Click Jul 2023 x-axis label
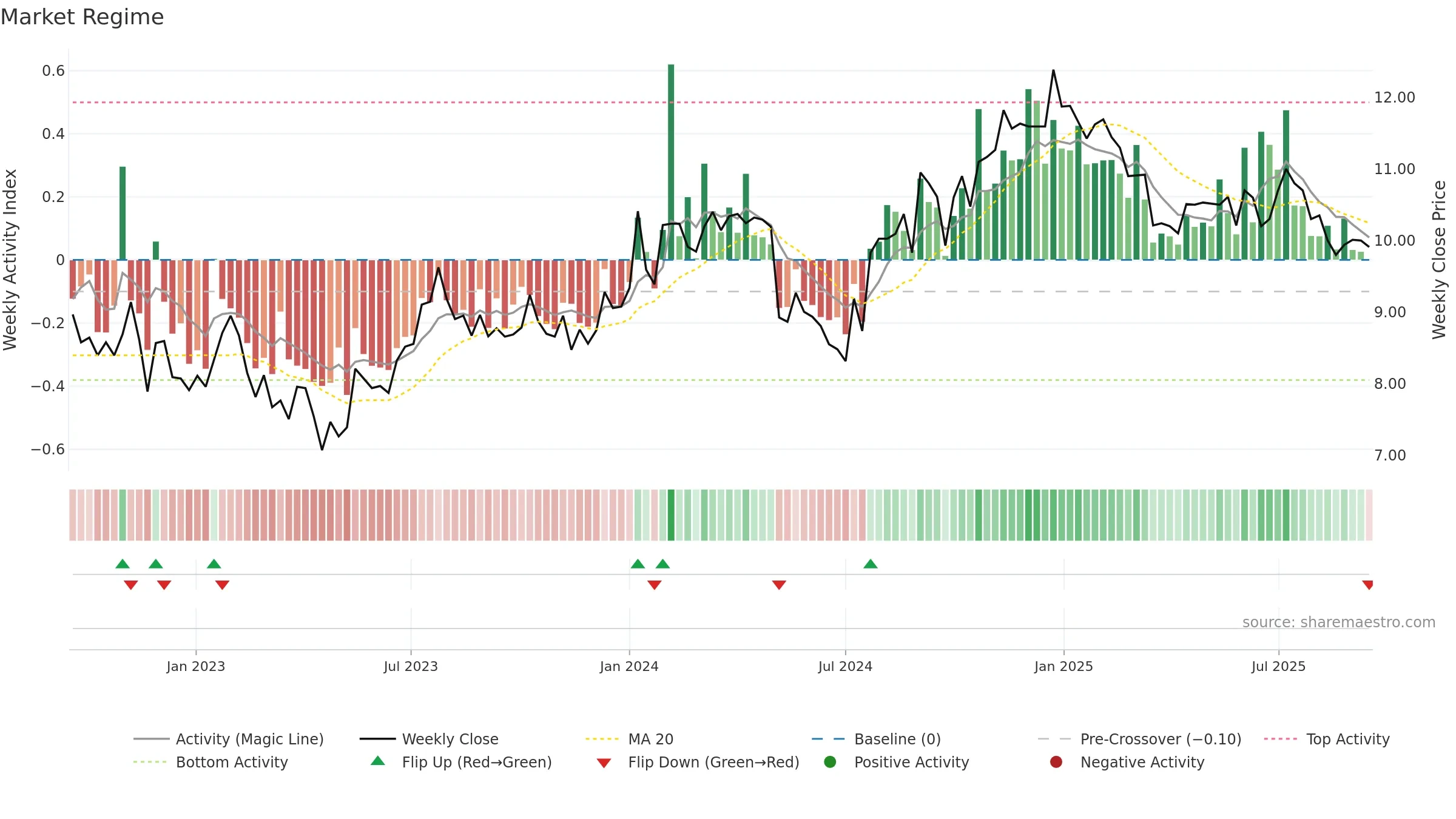Screen dimensions: 1456x819 click(411, 666)
